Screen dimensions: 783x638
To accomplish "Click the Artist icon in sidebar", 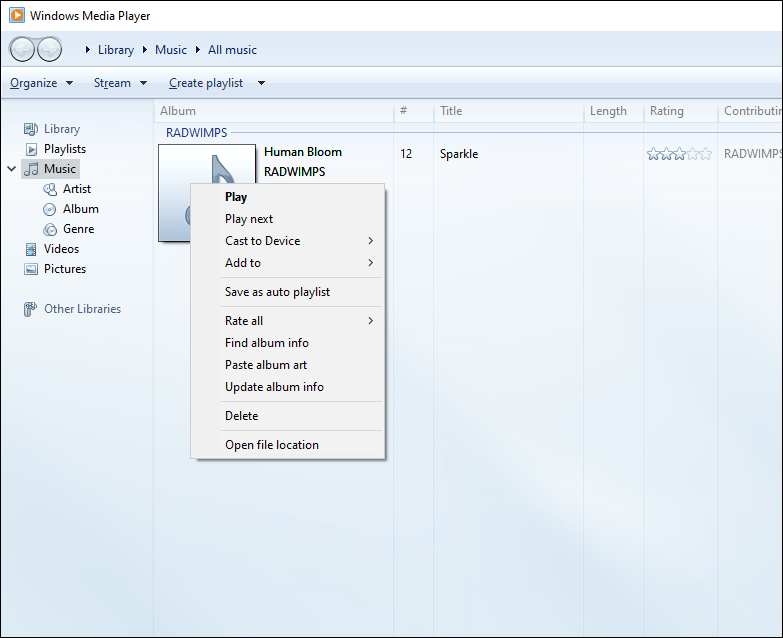I will [50, 189].
